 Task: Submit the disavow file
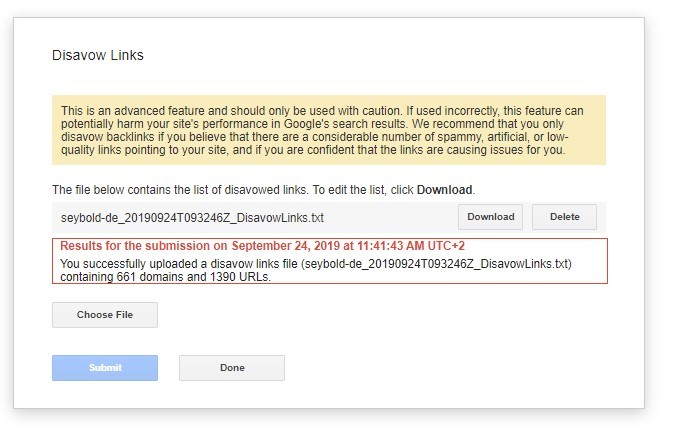[105, 368]
